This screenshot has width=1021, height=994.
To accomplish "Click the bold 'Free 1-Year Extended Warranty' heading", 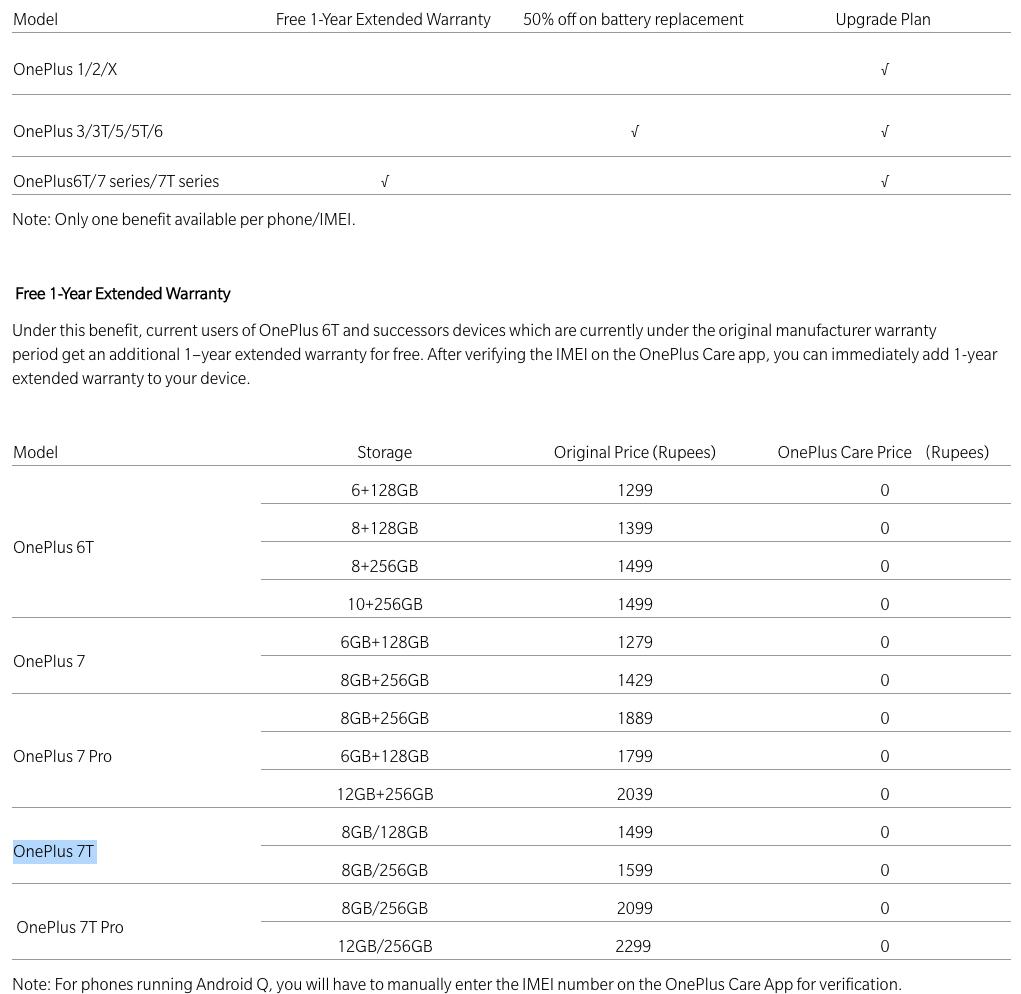I will [x=123, y=294].
